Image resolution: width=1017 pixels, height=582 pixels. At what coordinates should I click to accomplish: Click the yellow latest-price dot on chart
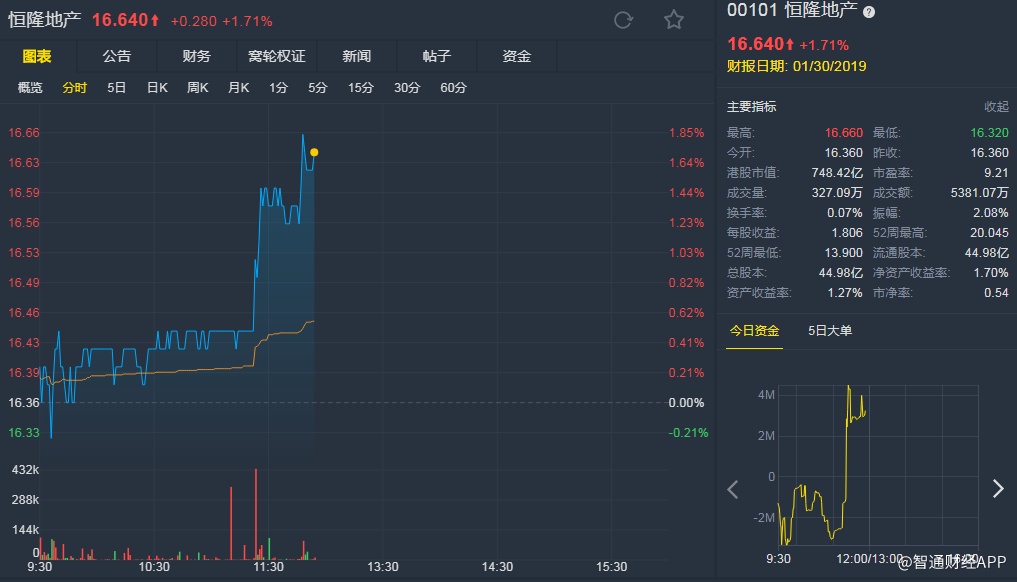[x=314, y=152]
